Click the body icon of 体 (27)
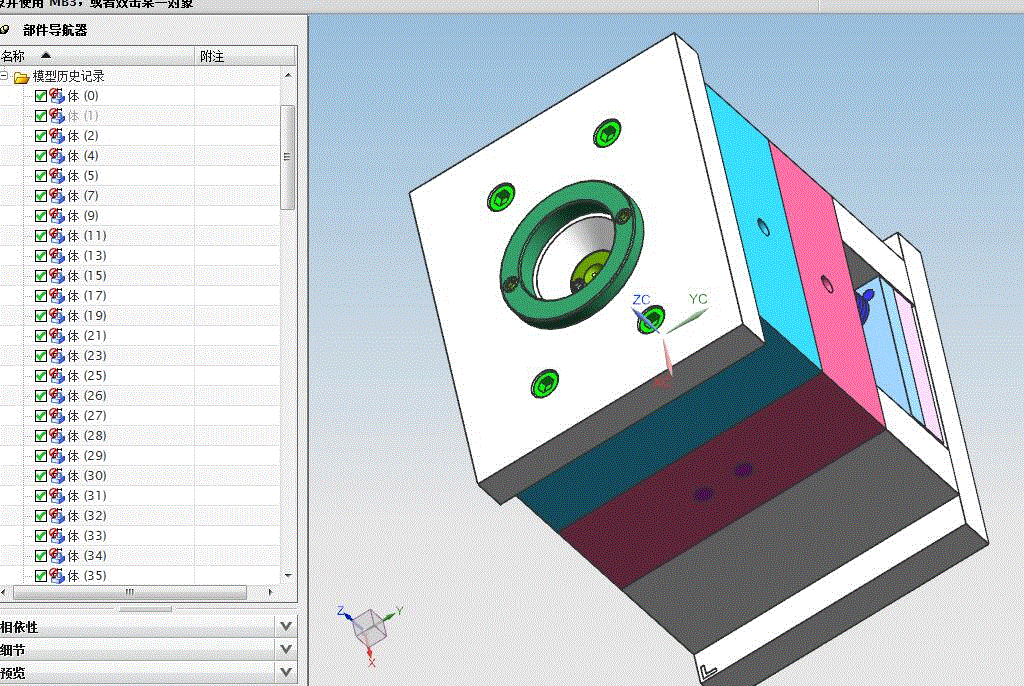1024x686 pixels. [57, 416]
